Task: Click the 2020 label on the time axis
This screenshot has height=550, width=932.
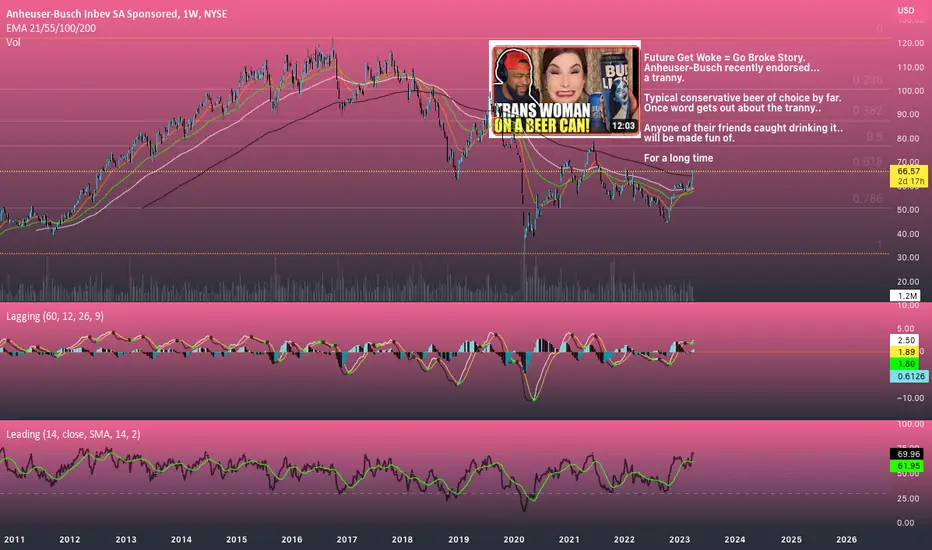Action: pyautogui.click(x=514, y=539)
